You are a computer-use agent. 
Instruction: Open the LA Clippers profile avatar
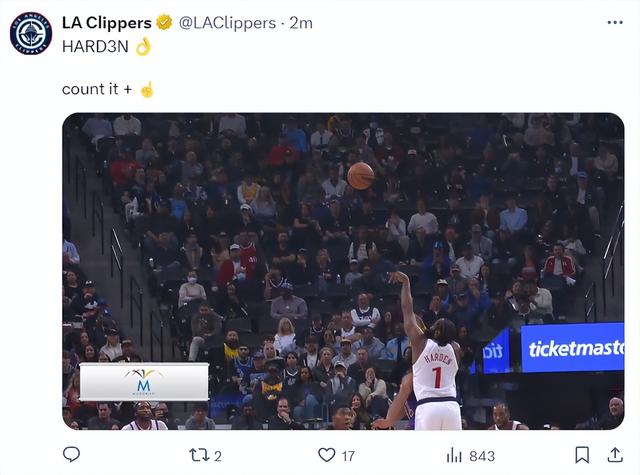31,33
